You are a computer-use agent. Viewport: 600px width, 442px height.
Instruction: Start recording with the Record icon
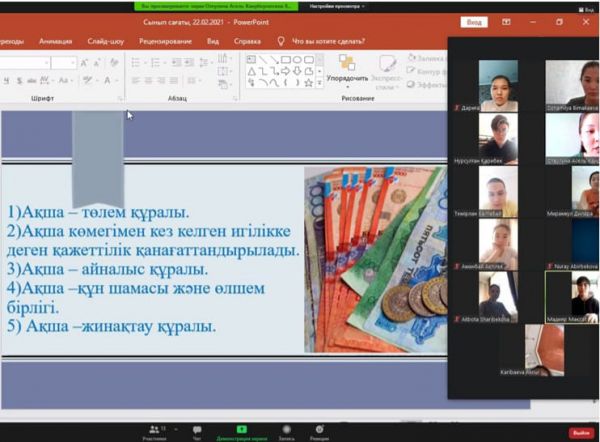pyautogui.click(x=286, y=429)
